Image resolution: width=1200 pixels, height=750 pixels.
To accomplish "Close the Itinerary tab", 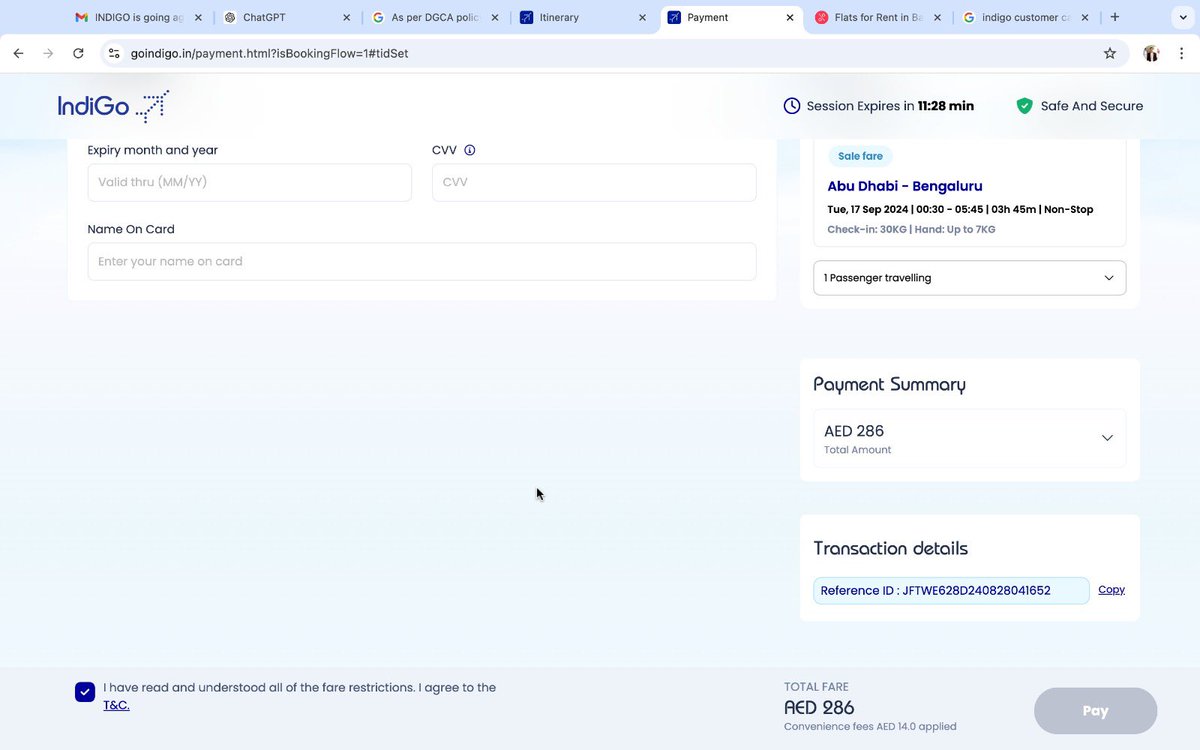I will (642, 17).
